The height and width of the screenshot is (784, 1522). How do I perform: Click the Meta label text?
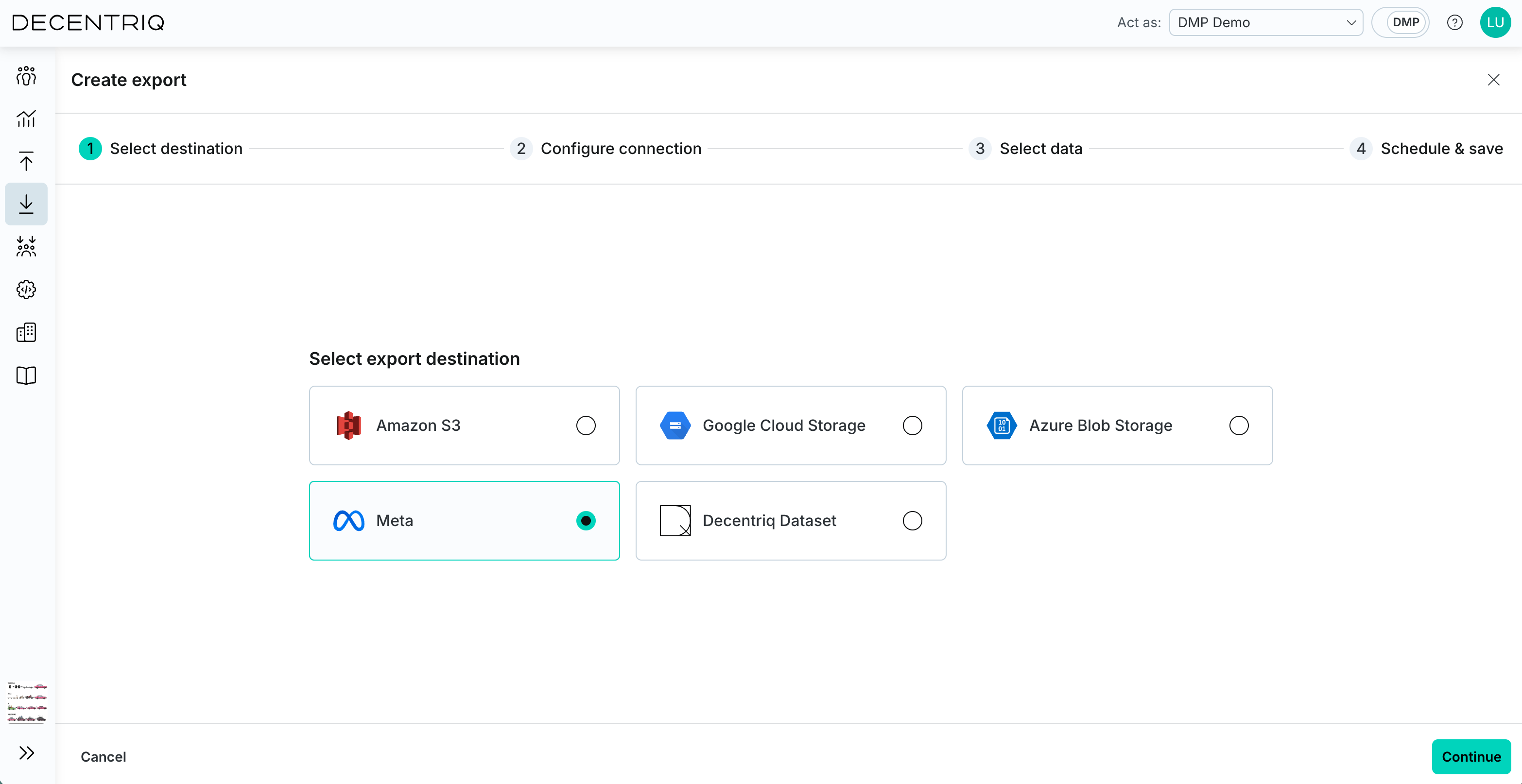tap(395, 521)
